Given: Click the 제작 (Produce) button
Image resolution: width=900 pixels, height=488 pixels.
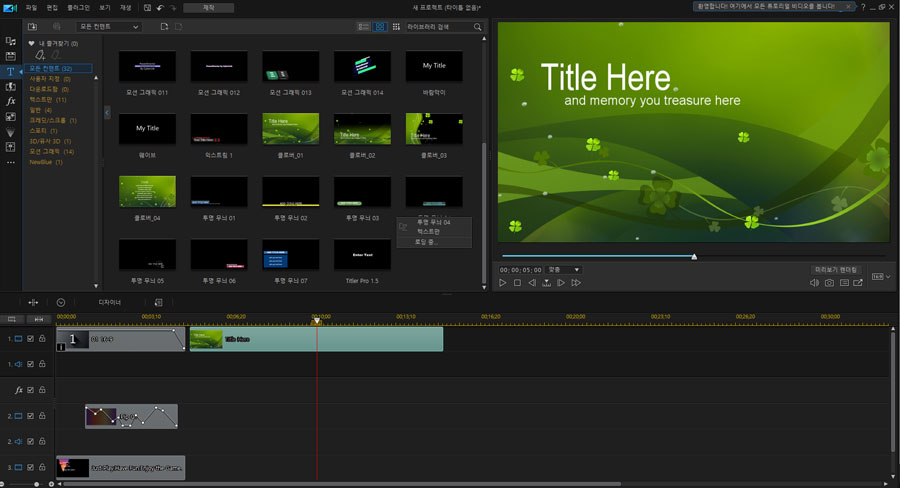Looking at the screenshot, I should pos(208,7).
